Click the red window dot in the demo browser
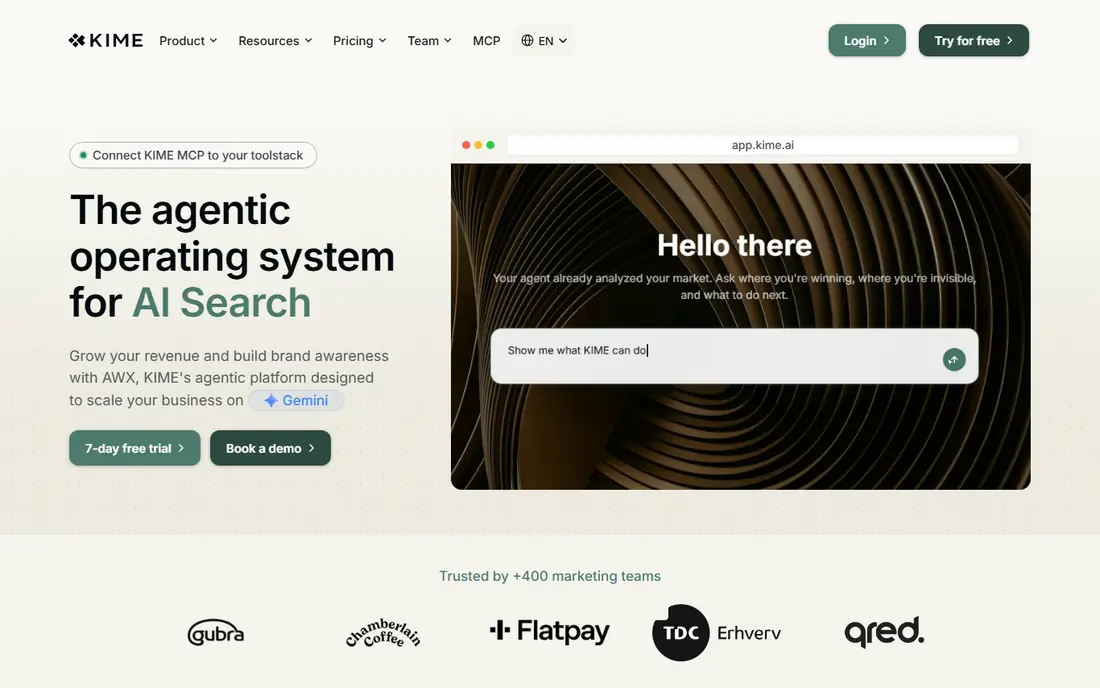The image size is (1100, 688). point(466,145)
